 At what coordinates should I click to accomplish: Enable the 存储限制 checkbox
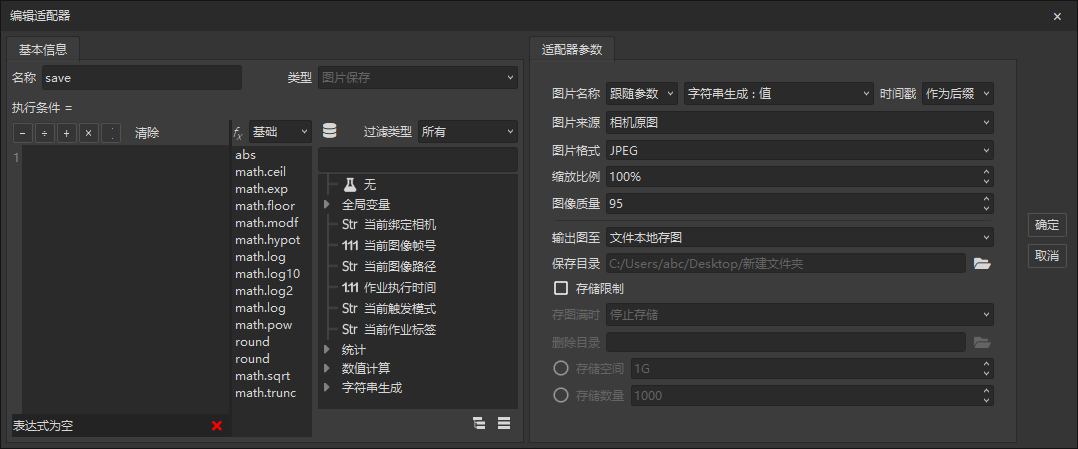coord(561,289)
